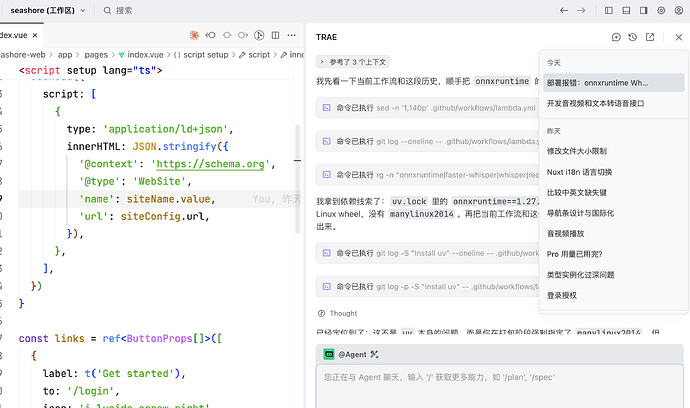Click the app breadcrumb segment
The width and height of the screenshot is (690, 408).
[65, 55]
